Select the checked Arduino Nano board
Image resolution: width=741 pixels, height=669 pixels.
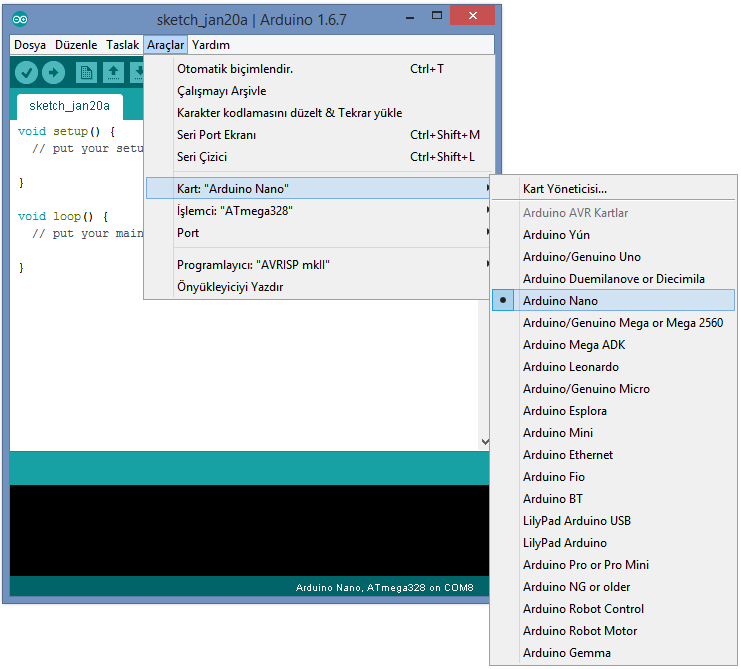[x=613, y=300]
